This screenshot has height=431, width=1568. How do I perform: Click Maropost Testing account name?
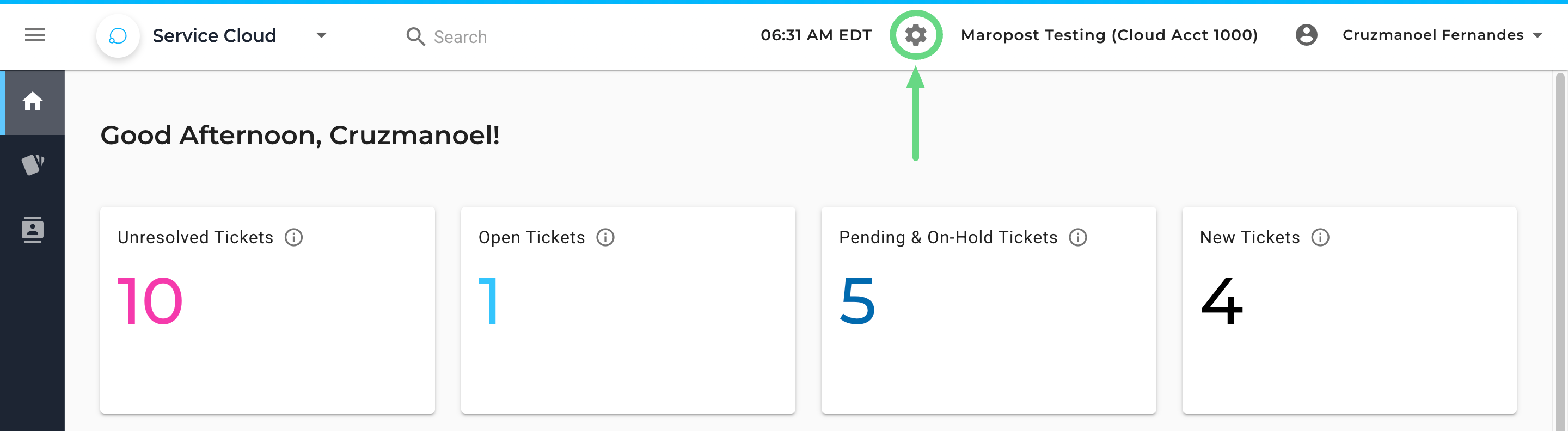pos(1108,35)
